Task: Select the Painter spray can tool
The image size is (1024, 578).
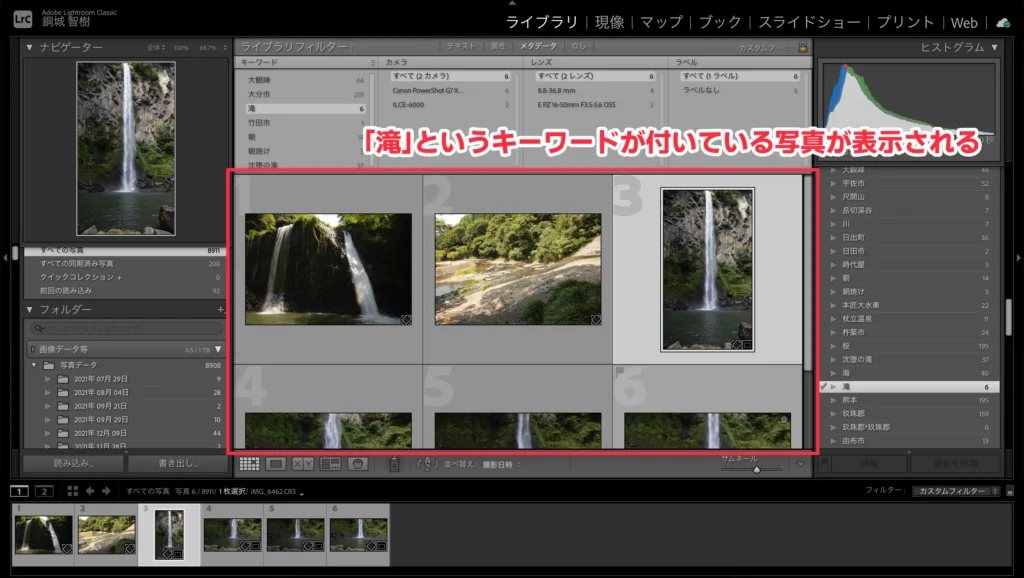Action: click(x=394, y=464)
